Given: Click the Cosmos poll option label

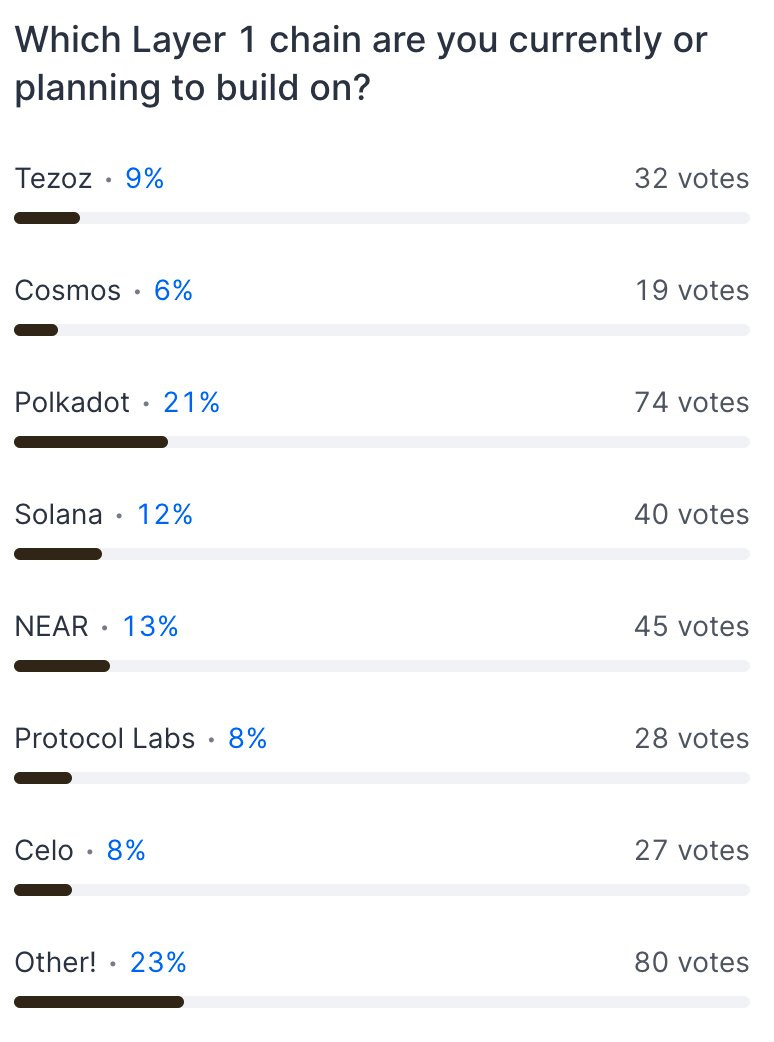Looking at the screenshot, I should coord(68,290).
